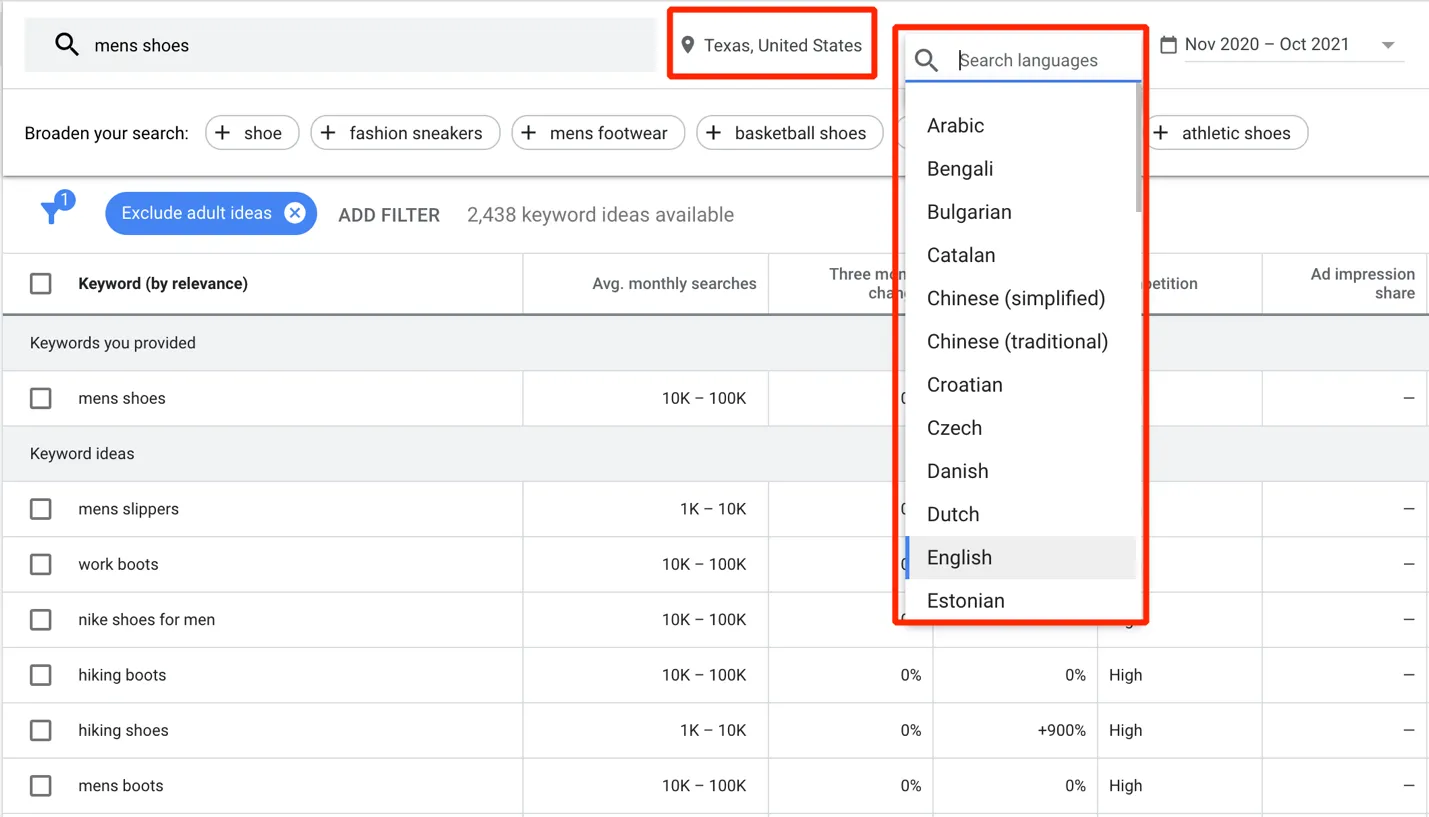The height and width of the screenshot is (817, 1429).
Task: Remove the Exclude adult ideas filter chip
Action: tap(294, 213)
